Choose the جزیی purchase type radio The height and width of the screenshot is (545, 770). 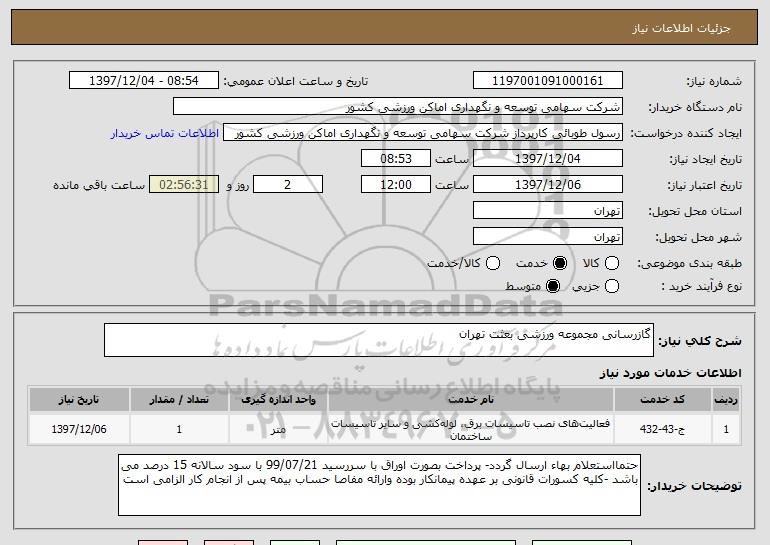click(x=611, y=286)
